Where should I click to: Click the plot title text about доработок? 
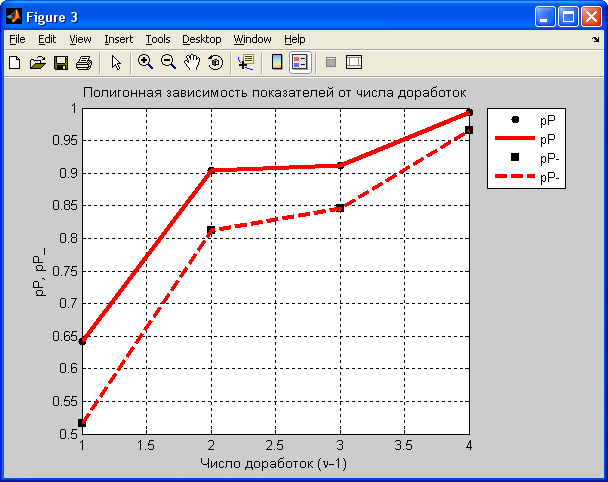click(275, 93)
